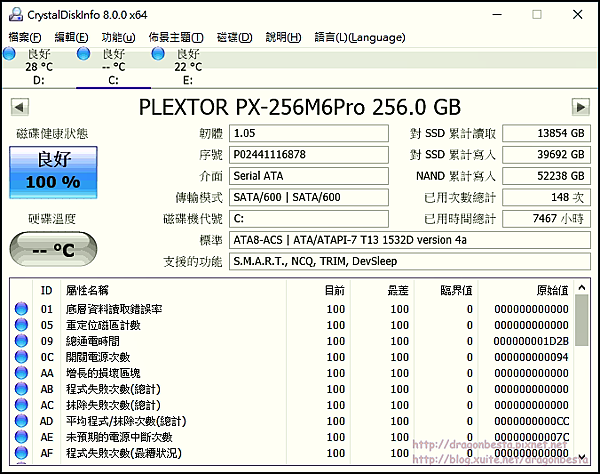
Task: Click the status orb of attribute AA
Action: tap(21, 373)
